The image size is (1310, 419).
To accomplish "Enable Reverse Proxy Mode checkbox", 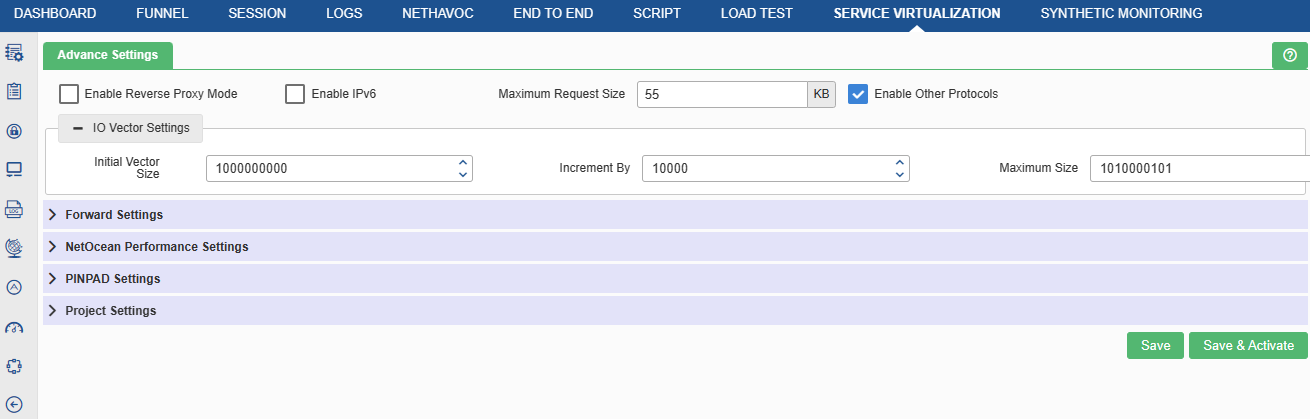I will pos(69,94).
